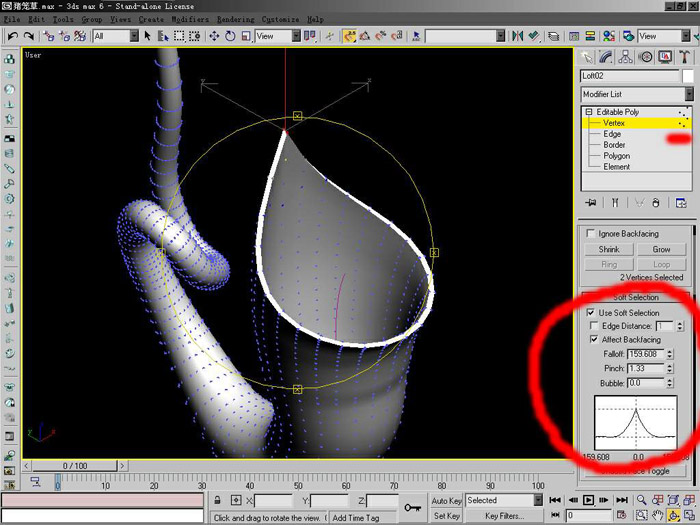Click the Pinch spinner arrows
The height and width of the screenshot is (525, 700).
(670, 368)
